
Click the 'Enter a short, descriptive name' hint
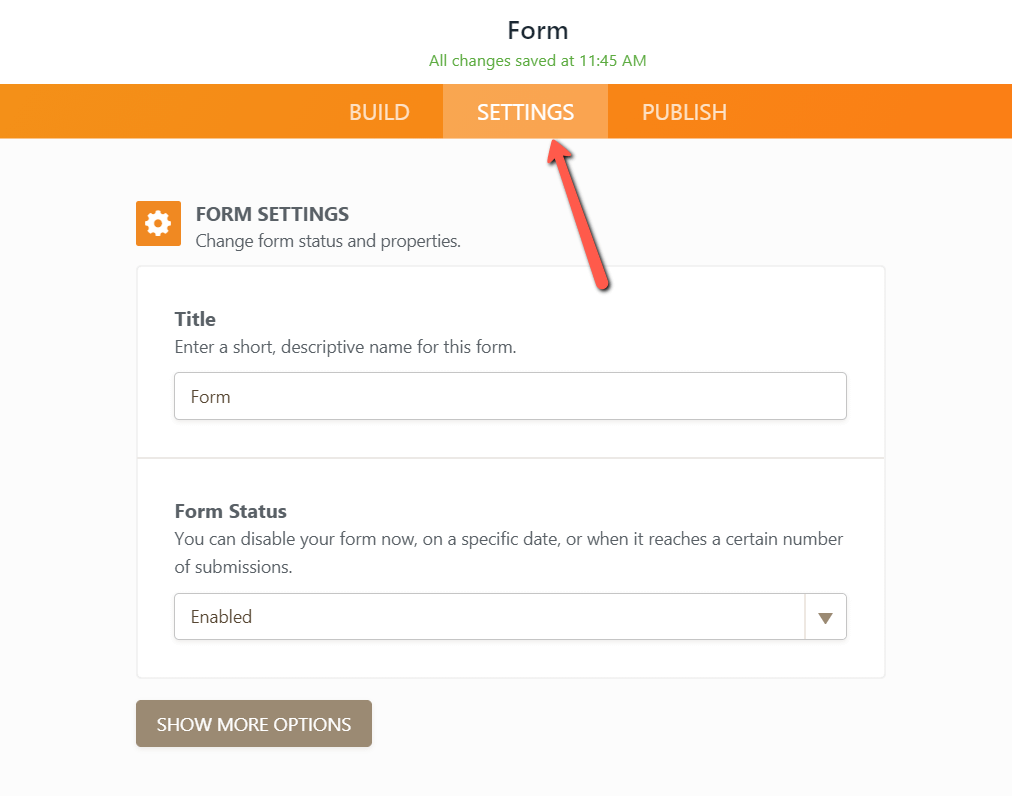[x=345, y=348]
